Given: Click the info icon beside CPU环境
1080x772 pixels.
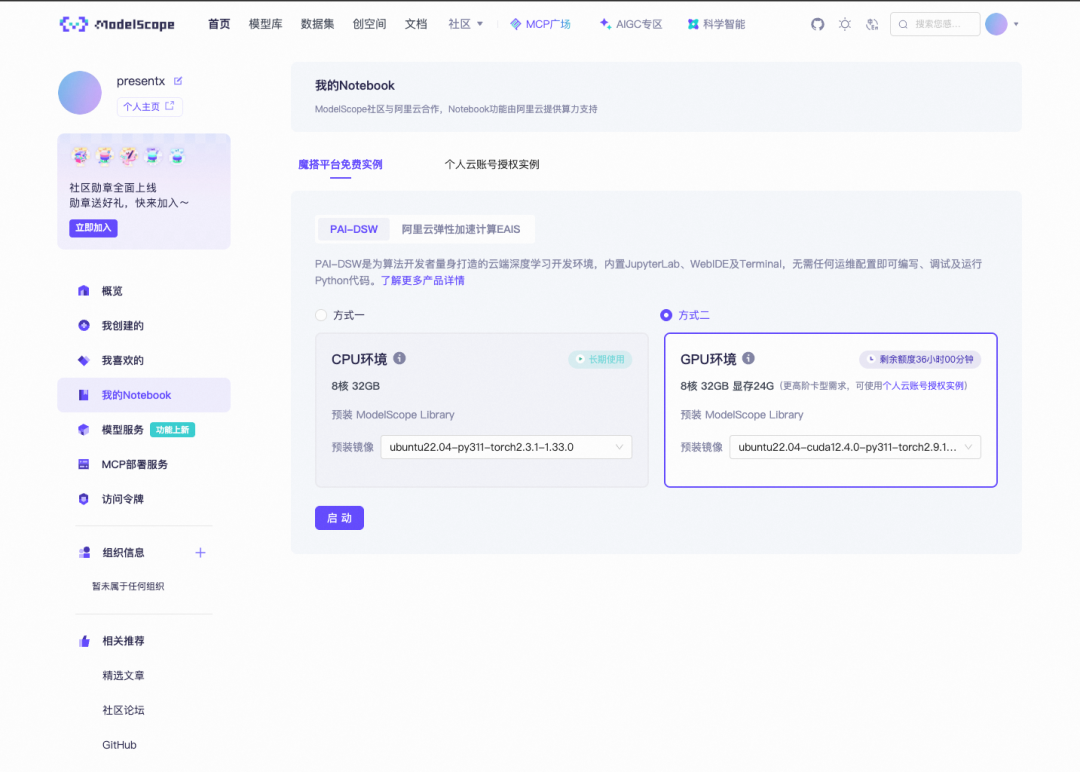Looking at the screenshot, I should [x=399, y=358].
